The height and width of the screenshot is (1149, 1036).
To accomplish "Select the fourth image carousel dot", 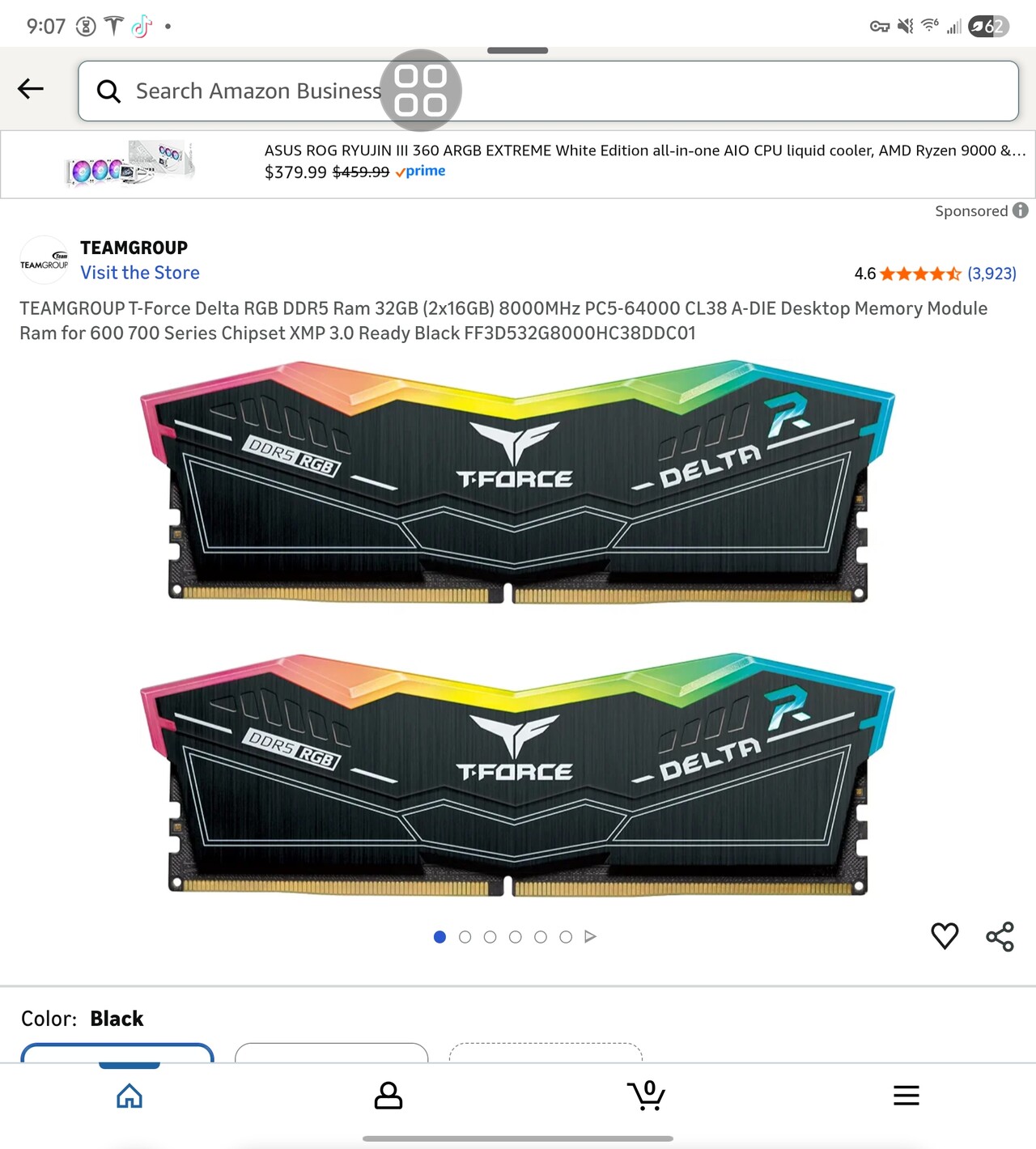I will (x=516, y=937).
